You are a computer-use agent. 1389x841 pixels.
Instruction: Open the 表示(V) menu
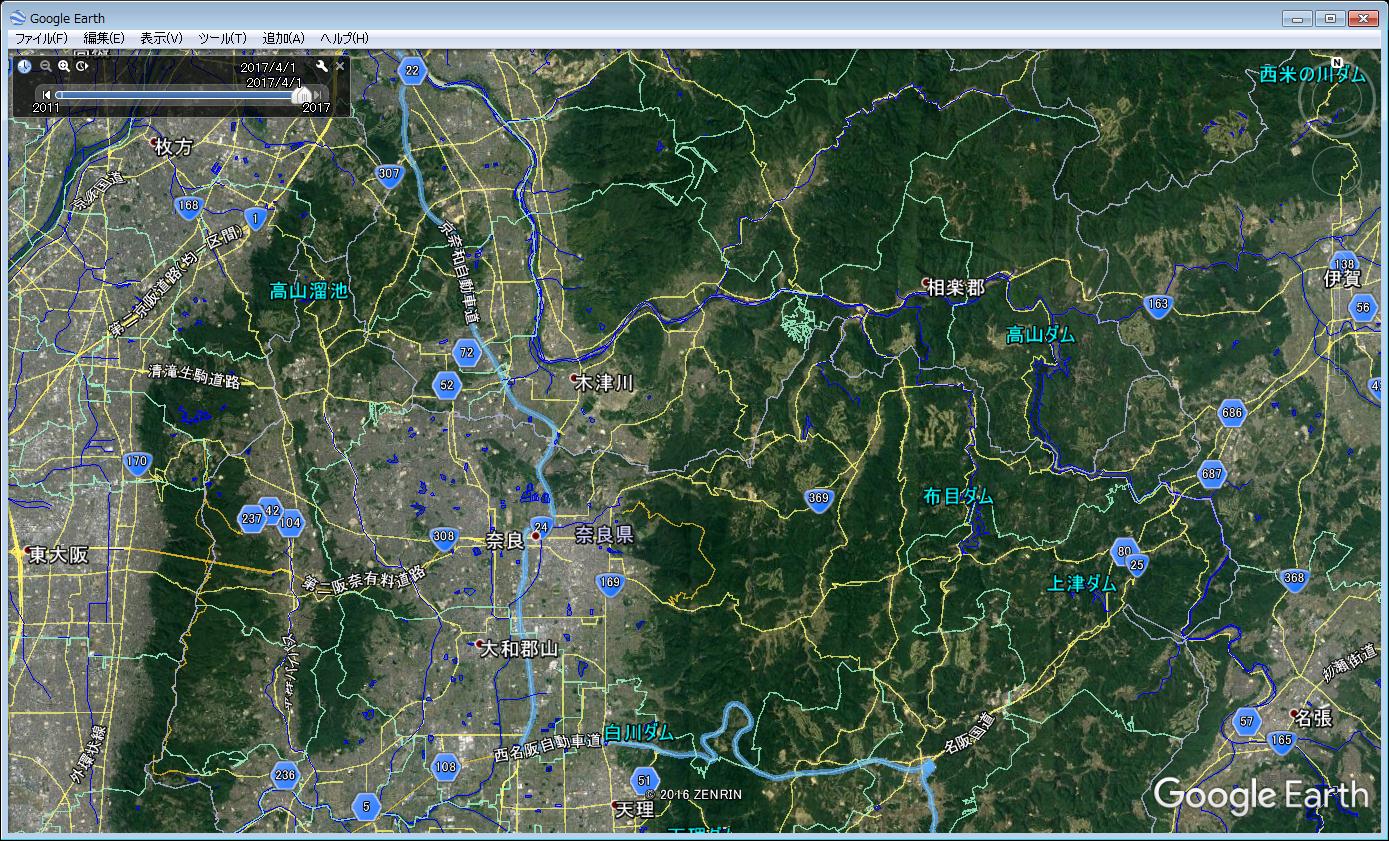[161, 38]
